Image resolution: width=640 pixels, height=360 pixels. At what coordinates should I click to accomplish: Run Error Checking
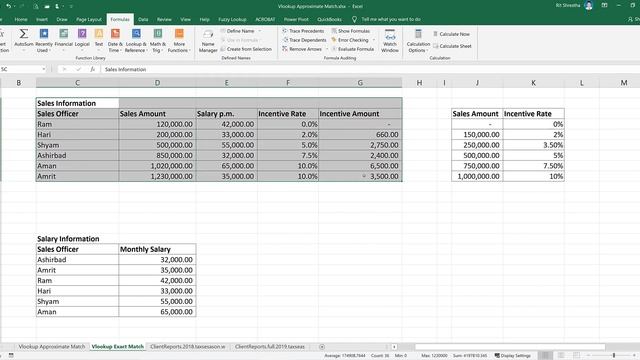[x=349, y=40]
